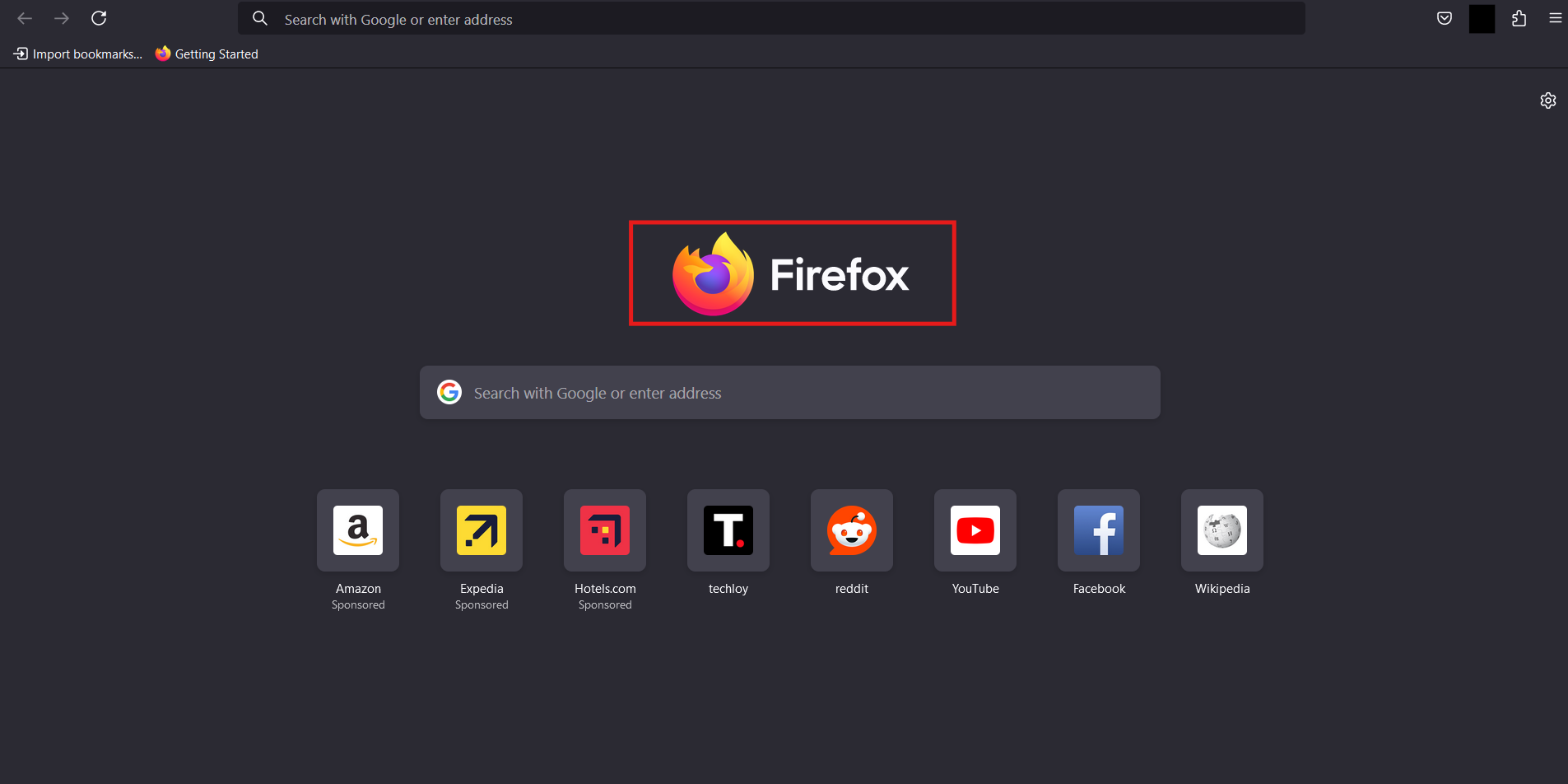Open the YouTube shortcut tile
This screenshot has width=1568, height=784.
[x=975, y=530]
